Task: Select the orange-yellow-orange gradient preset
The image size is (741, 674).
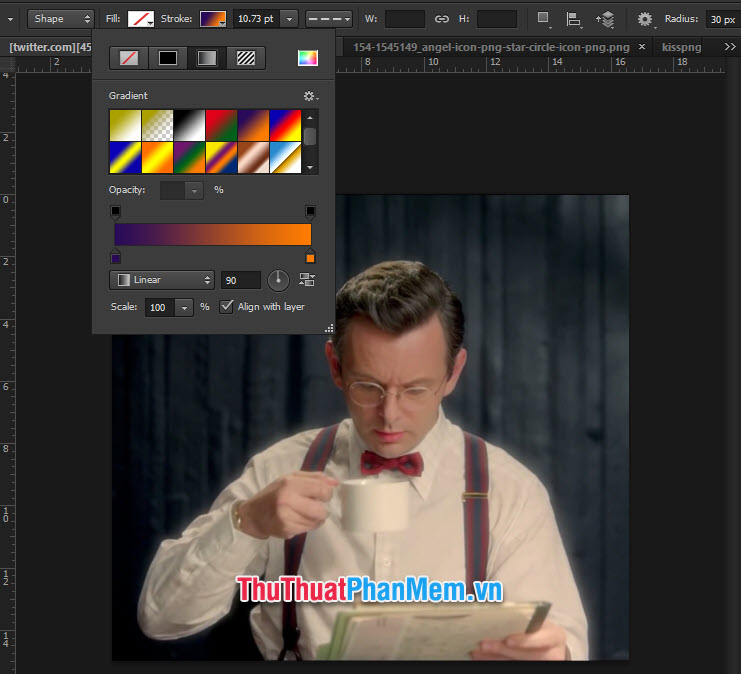Action: coord(157,157)
